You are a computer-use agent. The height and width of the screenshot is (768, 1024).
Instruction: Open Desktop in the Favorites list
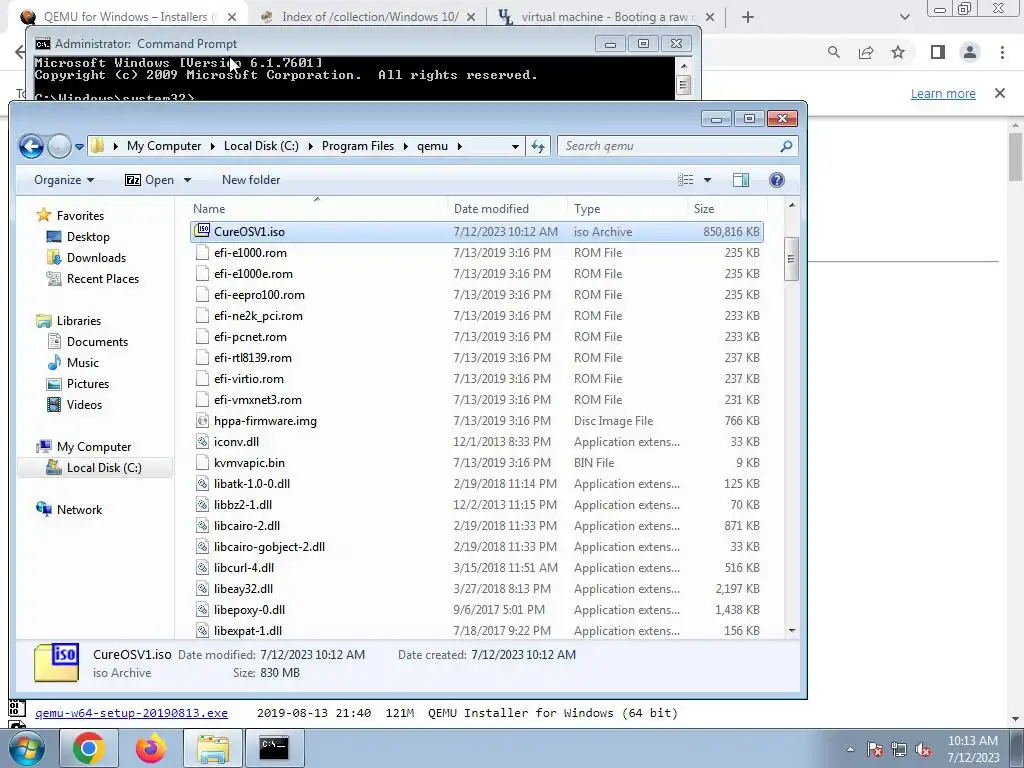click(88, 237)
